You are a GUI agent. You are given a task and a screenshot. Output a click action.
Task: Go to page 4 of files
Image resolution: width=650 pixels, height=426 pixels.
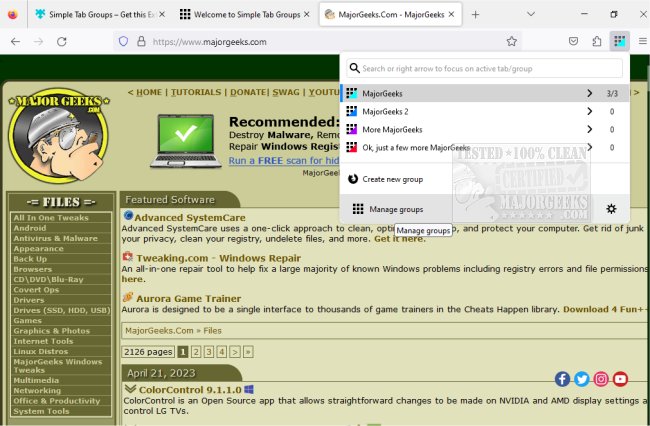click(222, 352)
